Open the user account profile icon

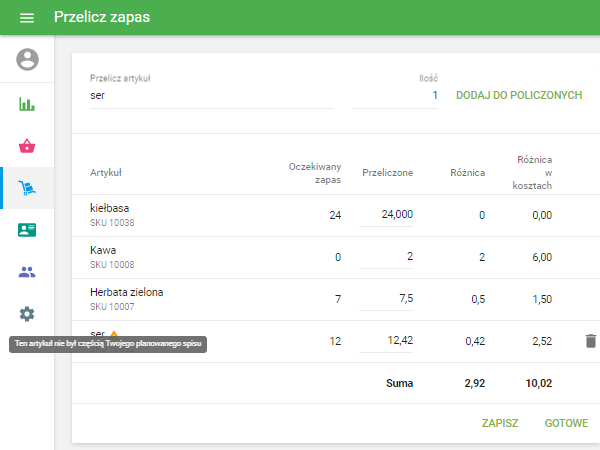[27, 59]
